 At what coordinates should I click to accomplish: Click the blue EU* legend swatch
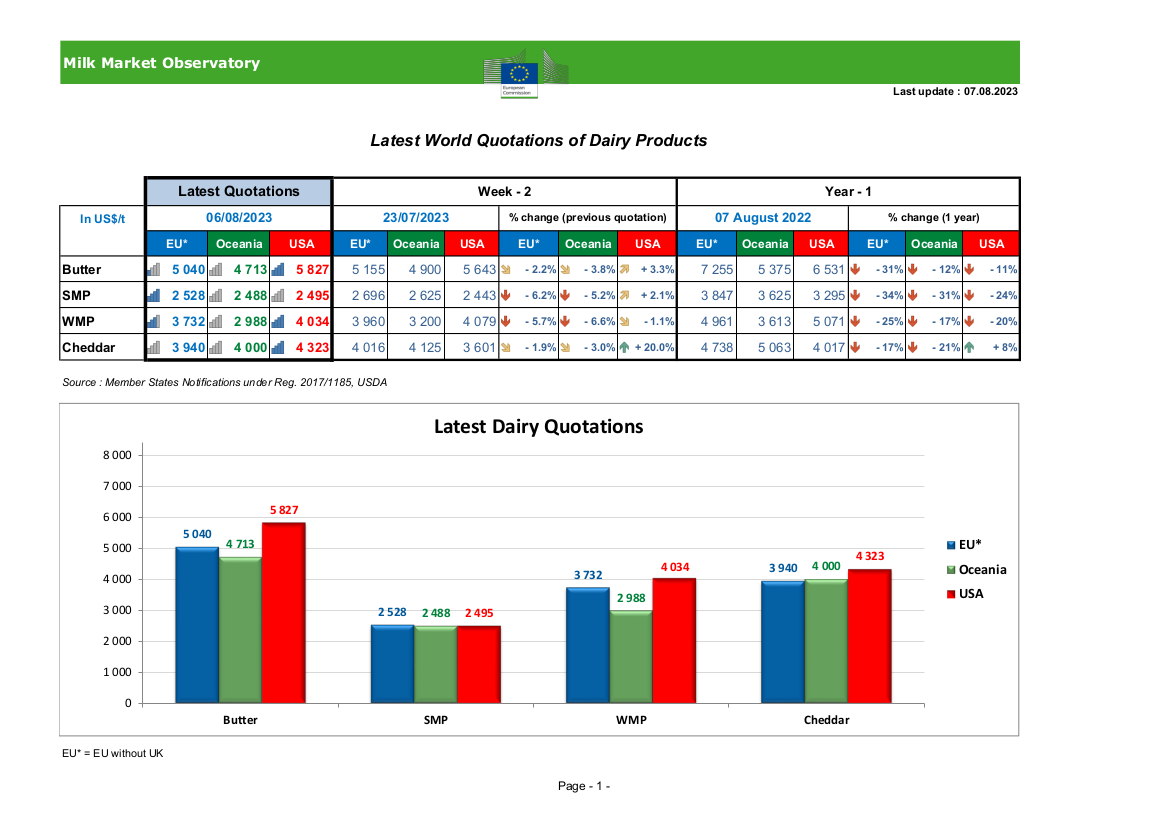(951, 545)
